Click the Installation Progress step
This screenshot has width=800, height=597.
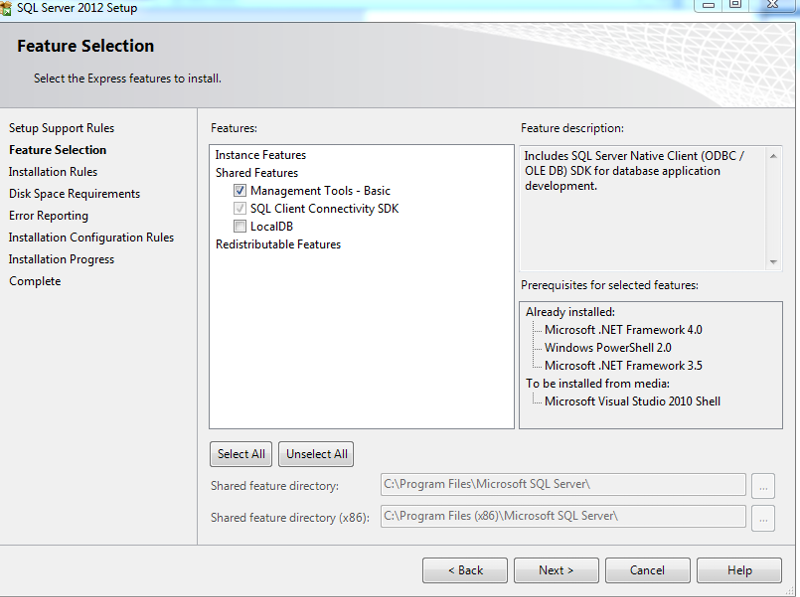click(x=61, y=260)
